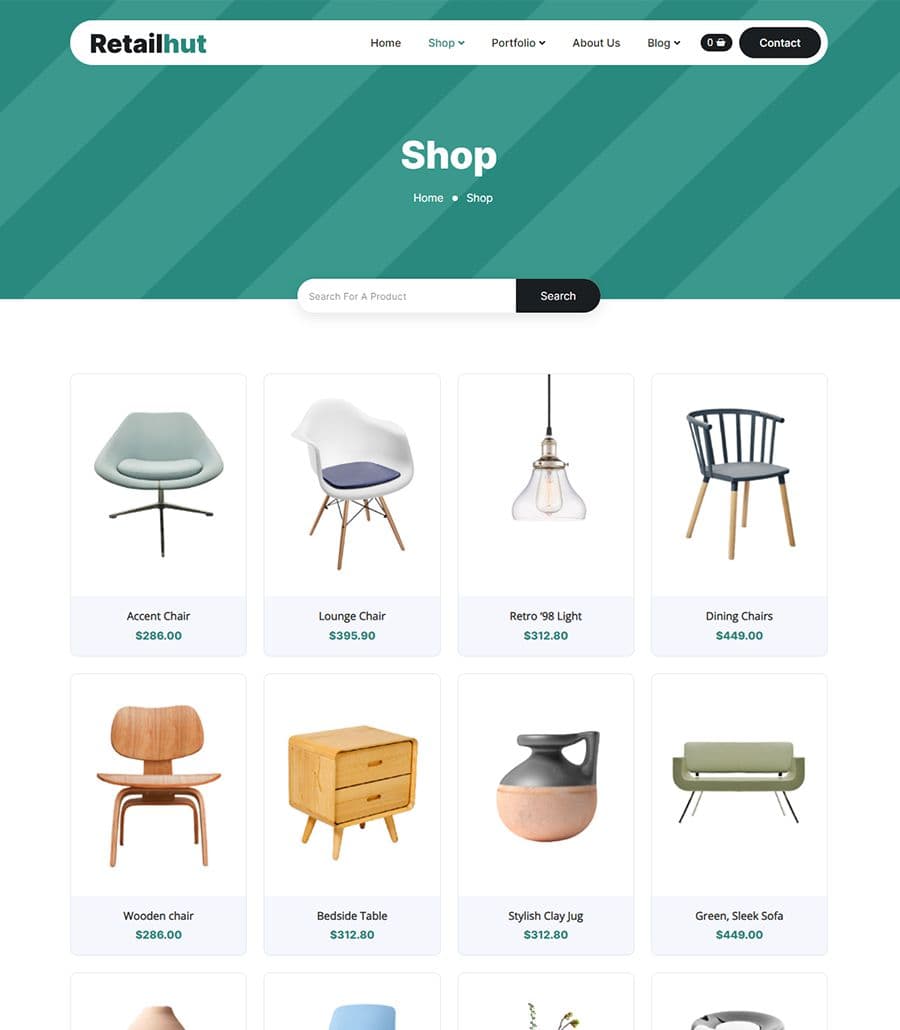Expand the Blog dropdown menu
This screenshot has width=900, height=1030.
[664, 43]
